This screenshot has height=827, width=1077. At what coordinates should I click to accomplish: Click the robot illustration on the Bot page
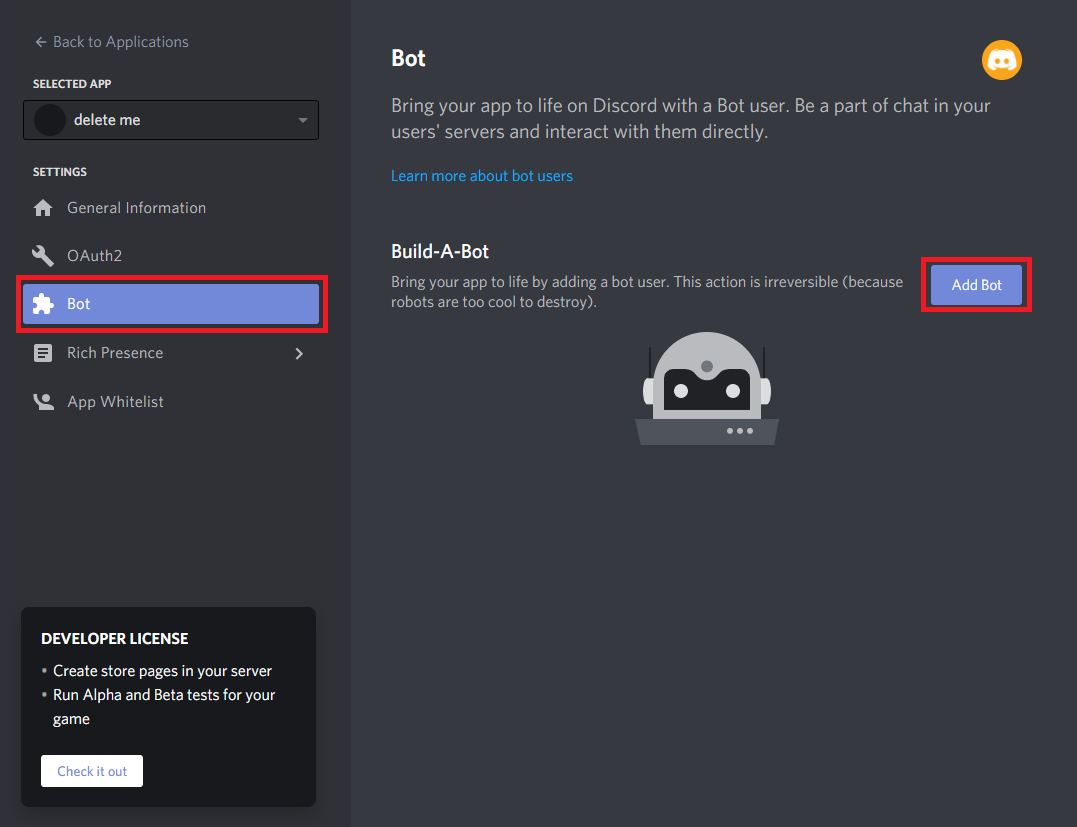tap(706, 387)
